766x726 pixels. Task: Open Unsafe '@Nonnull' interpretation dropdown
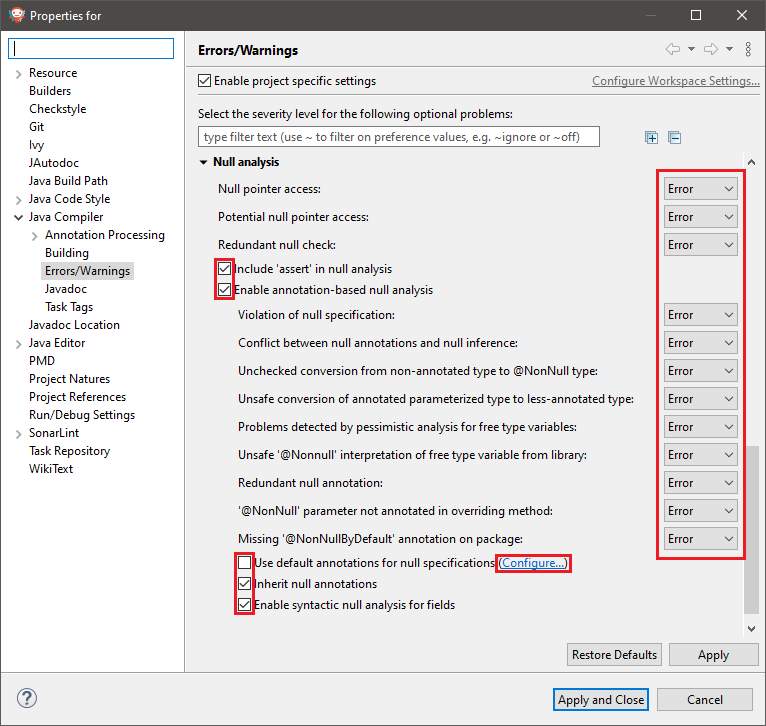click(x=701, y=455)
